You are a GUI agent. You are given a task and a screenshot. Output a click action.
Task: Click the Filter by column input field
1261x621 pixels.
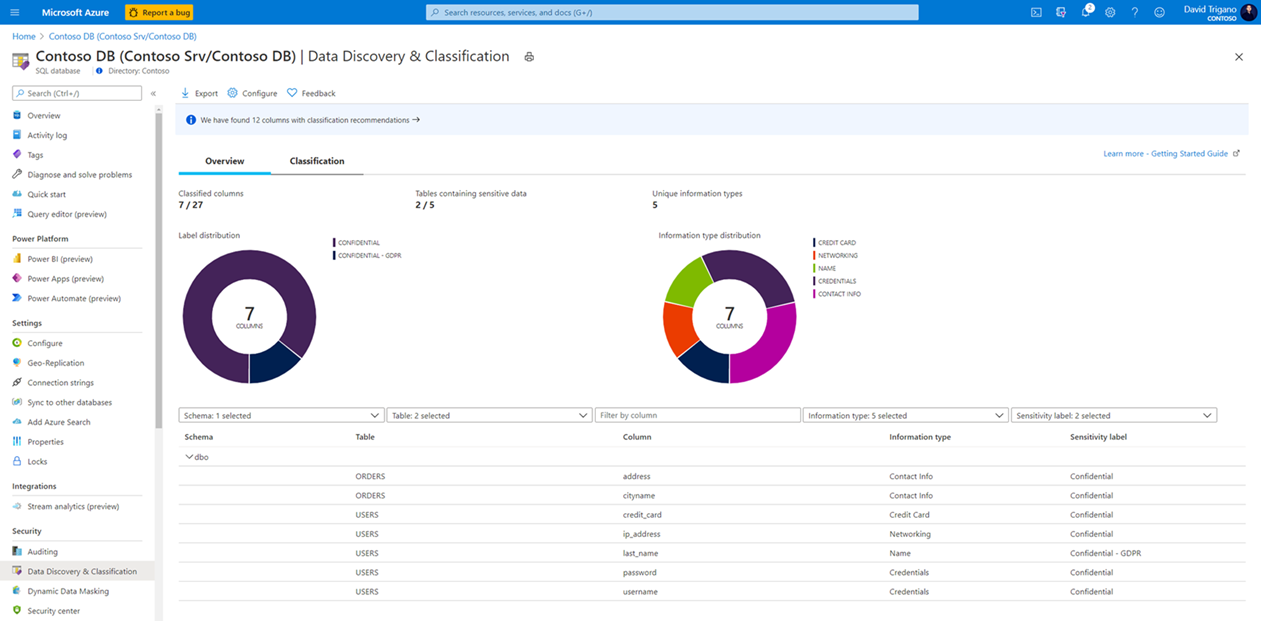[x=697, y=415]
